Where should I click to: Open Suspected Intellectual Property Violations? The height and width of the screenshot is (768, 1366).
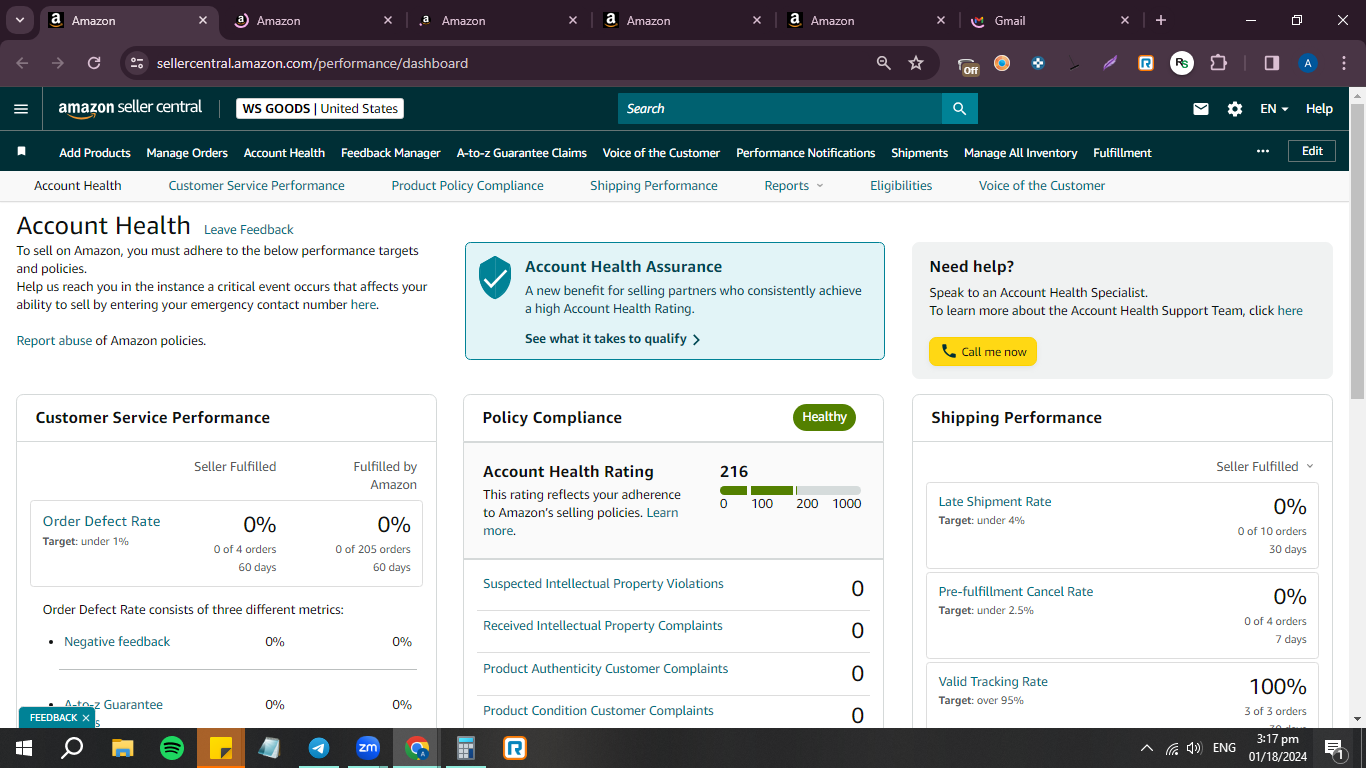[x=603, y=584]
